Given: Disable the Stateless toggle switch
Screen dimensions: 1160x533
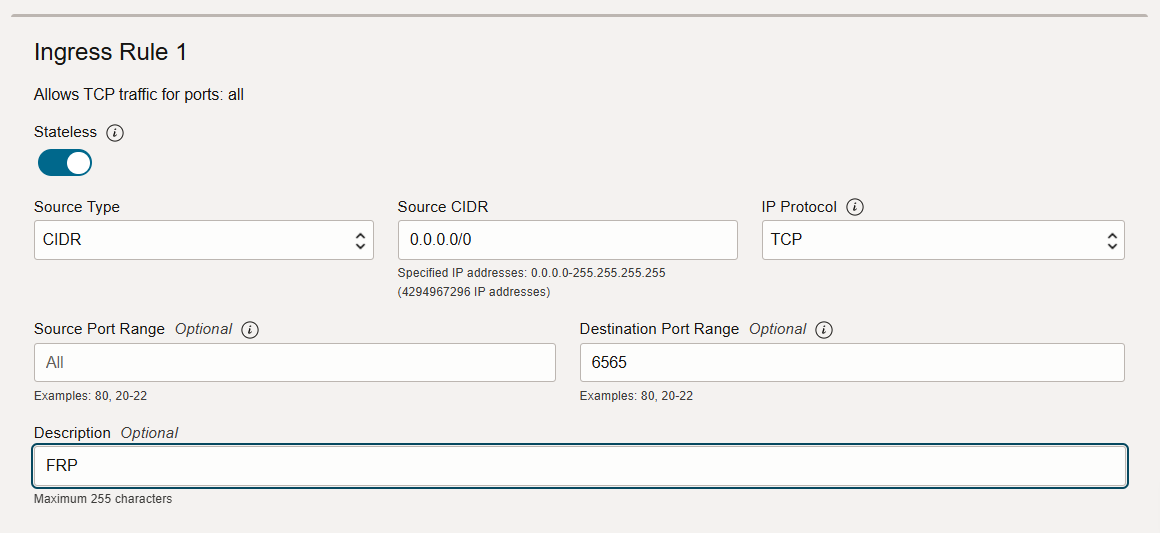Looking at the screenshot, I should pyautogui.click(x=65, y=162).
